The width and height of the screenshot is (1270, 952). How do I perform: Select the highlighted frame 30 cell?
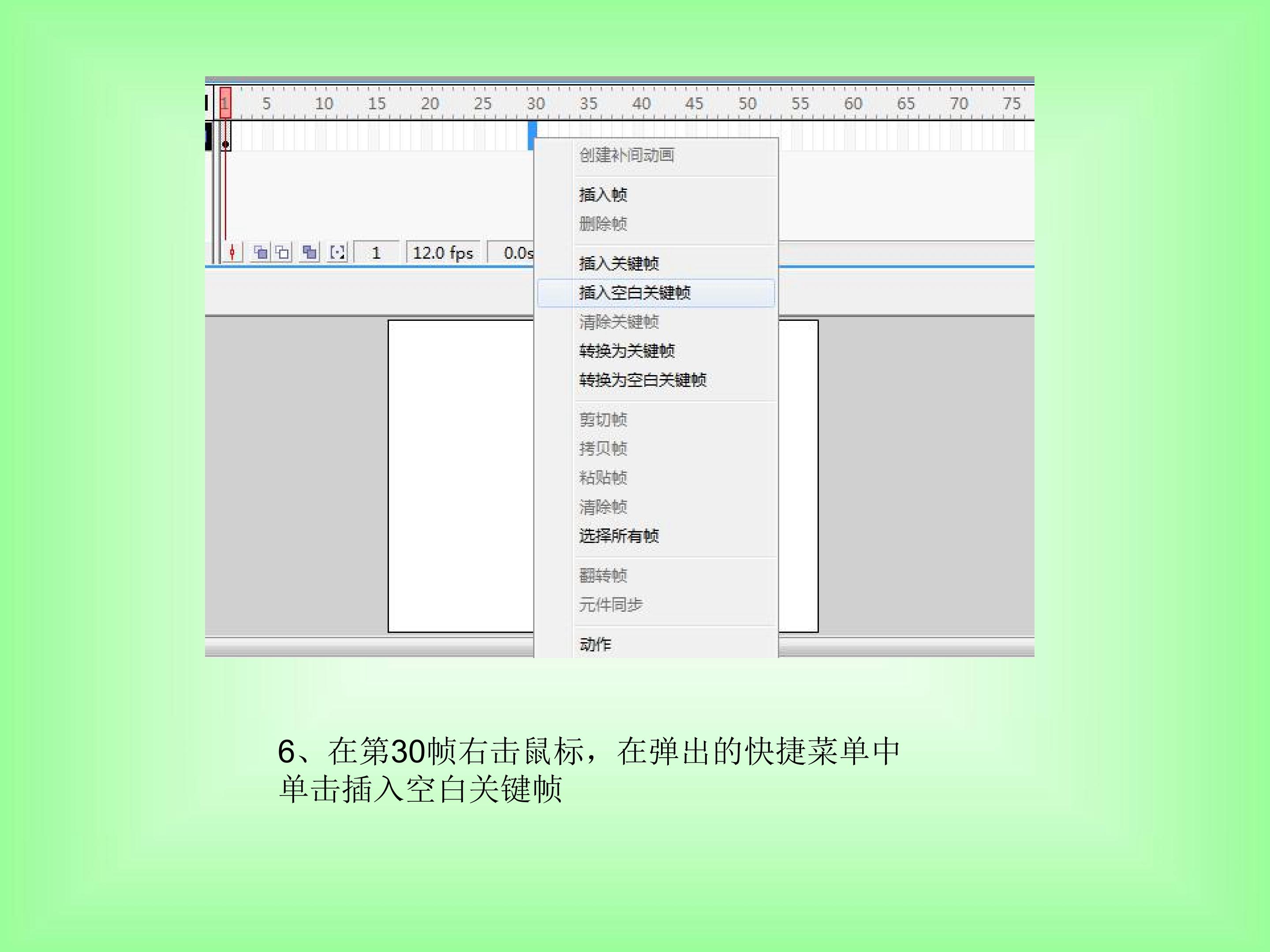tap(532, 136)
